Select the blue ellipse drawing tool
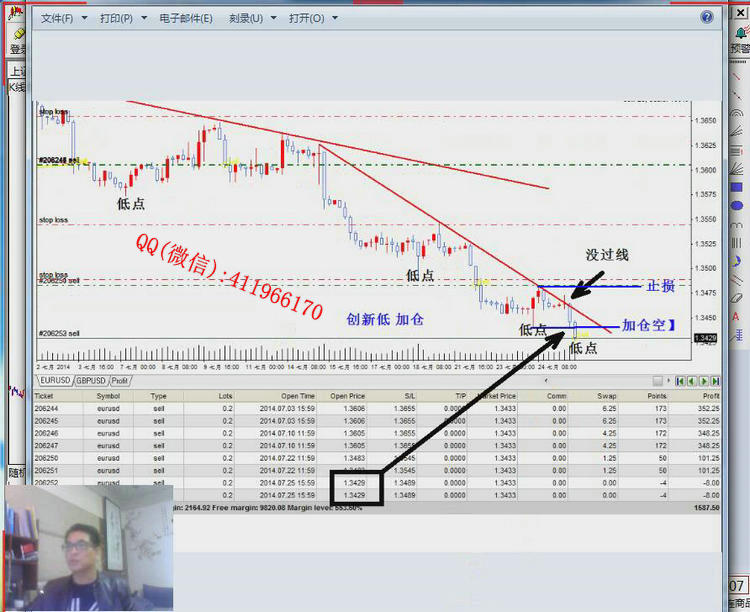Image resolution: width=750 pixels, height=612 pixels. tap(738, 207)
